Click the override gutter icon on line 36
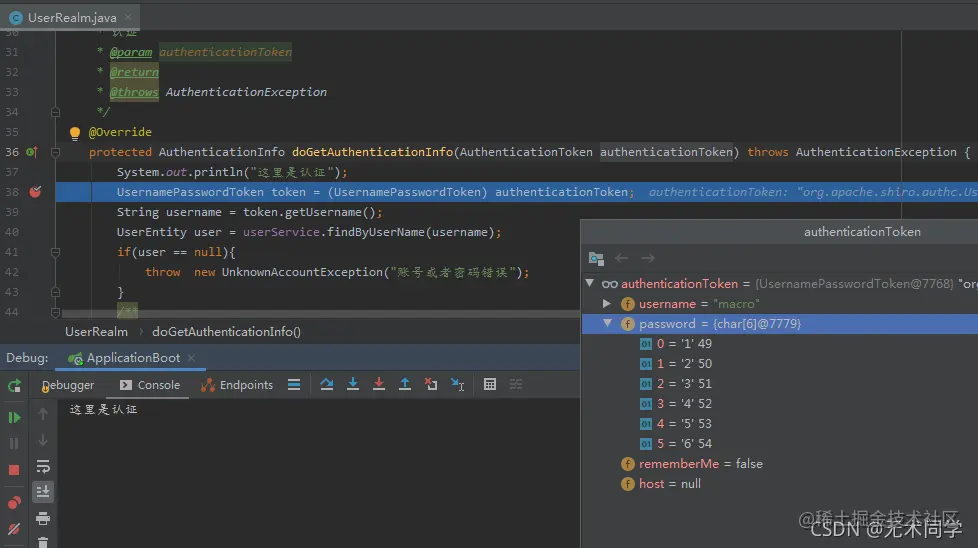Image resolution: width=978 pixels, height=548 pixels. pos(31,152)
